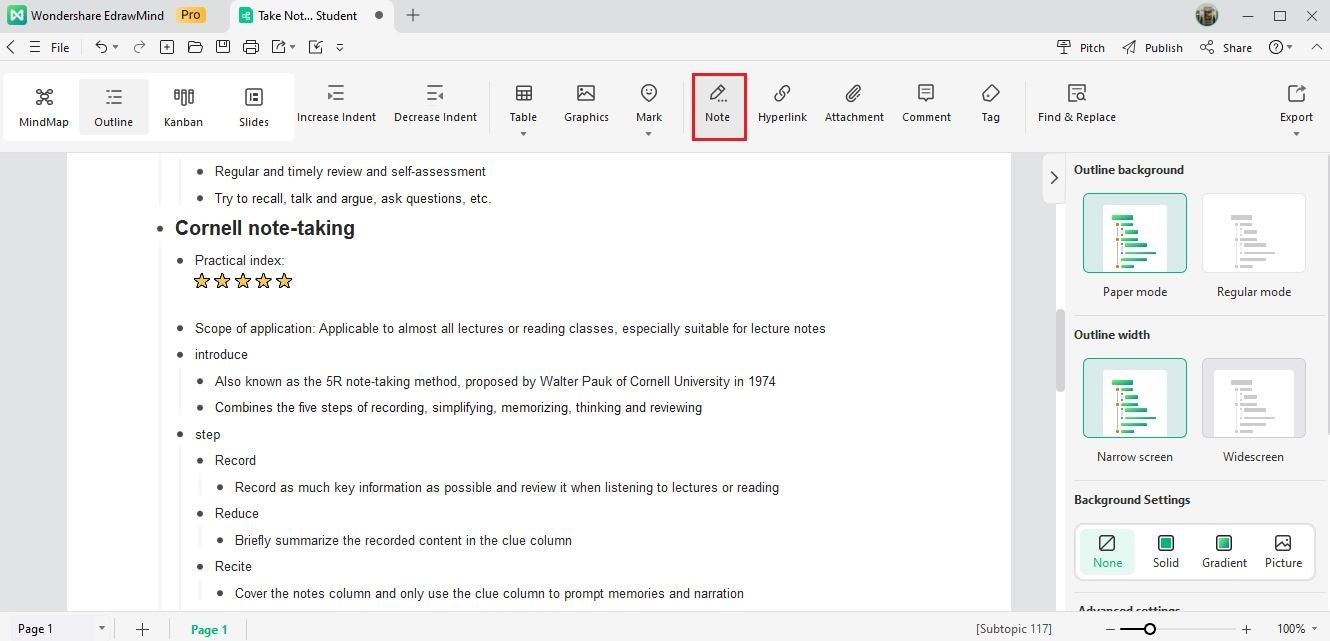Click the Print icon
Screen dimensions: 1330x641
(x=251, y=47)
